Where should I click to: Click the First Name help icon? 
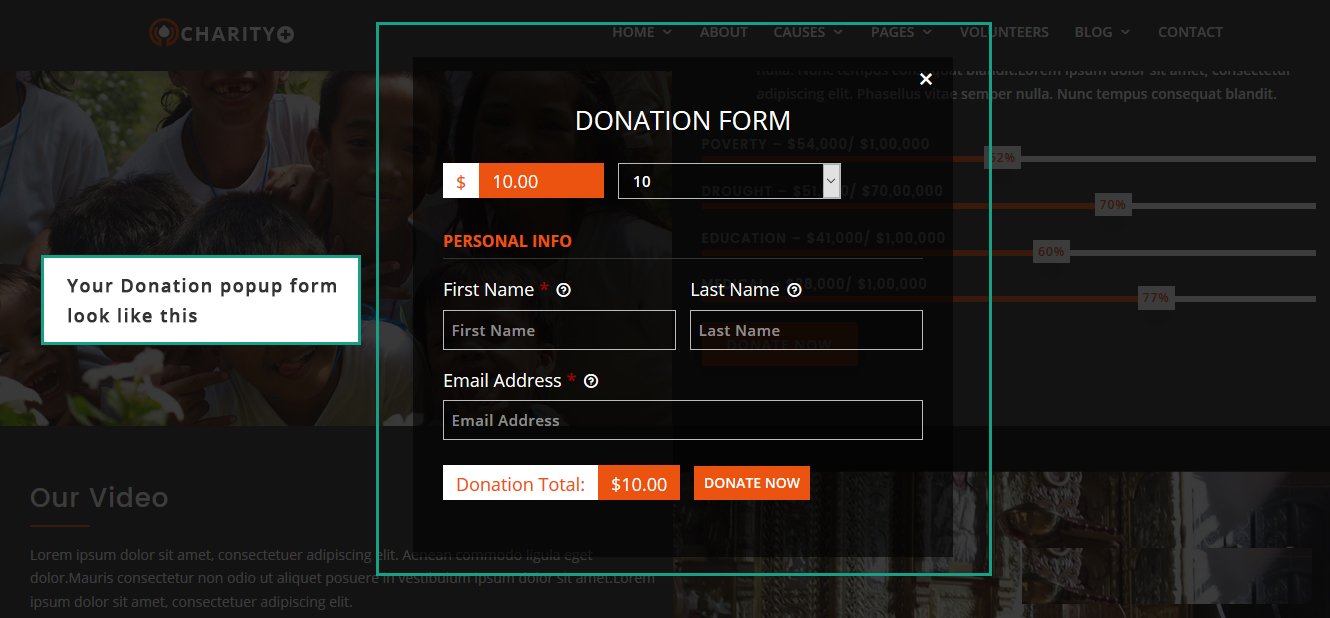click(x=563, y=290)
